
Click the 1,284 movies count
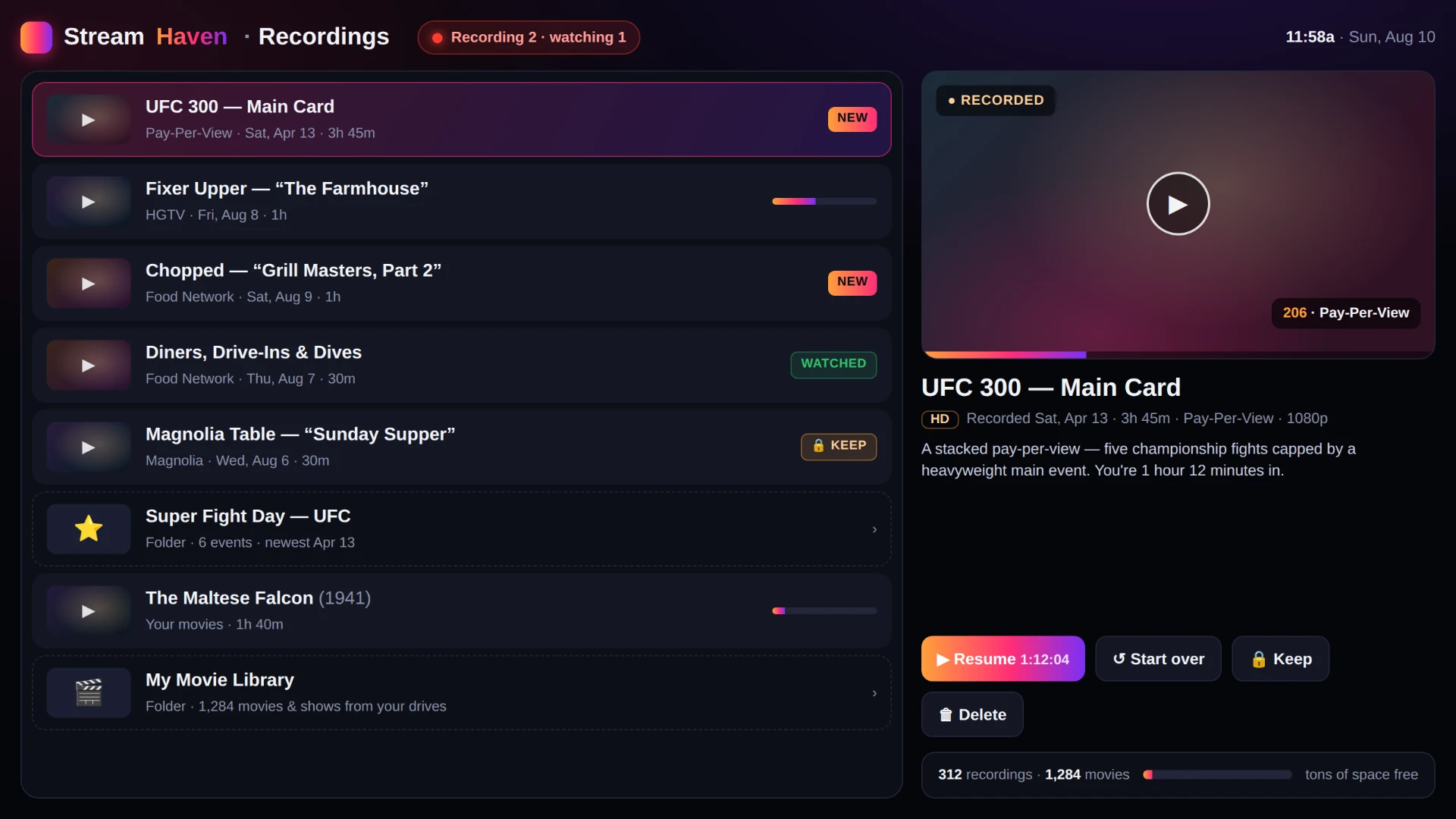point(1087,775)
